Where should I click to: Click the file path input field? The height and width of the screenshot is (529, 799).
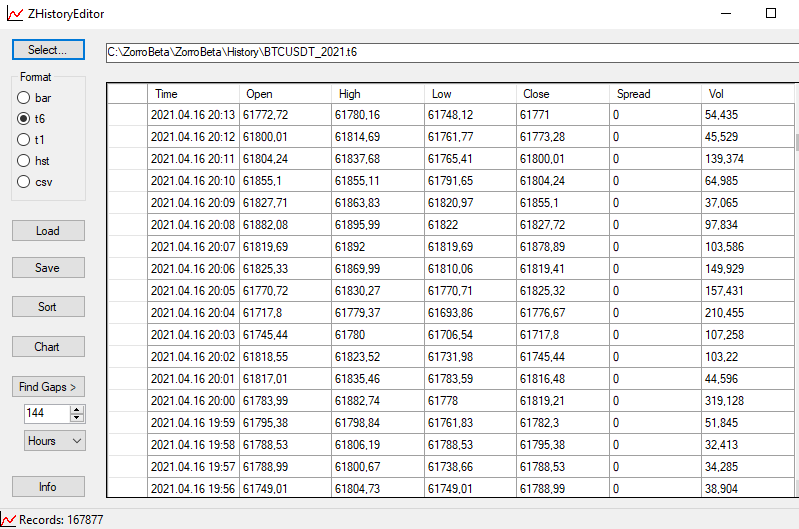[x=450, y=53]
